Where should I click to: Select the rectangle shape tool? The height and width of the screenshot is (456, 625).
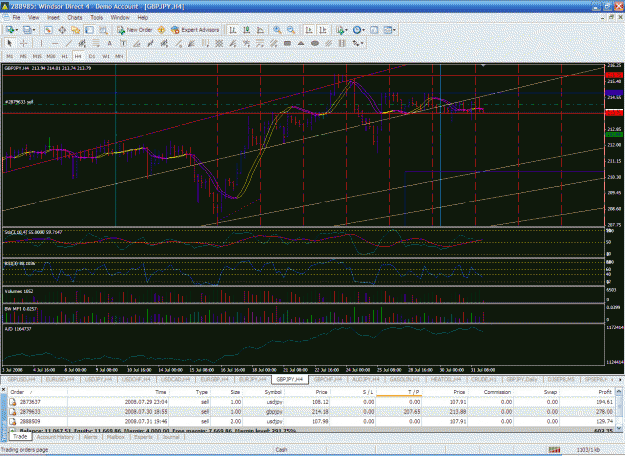pos(287,43)
